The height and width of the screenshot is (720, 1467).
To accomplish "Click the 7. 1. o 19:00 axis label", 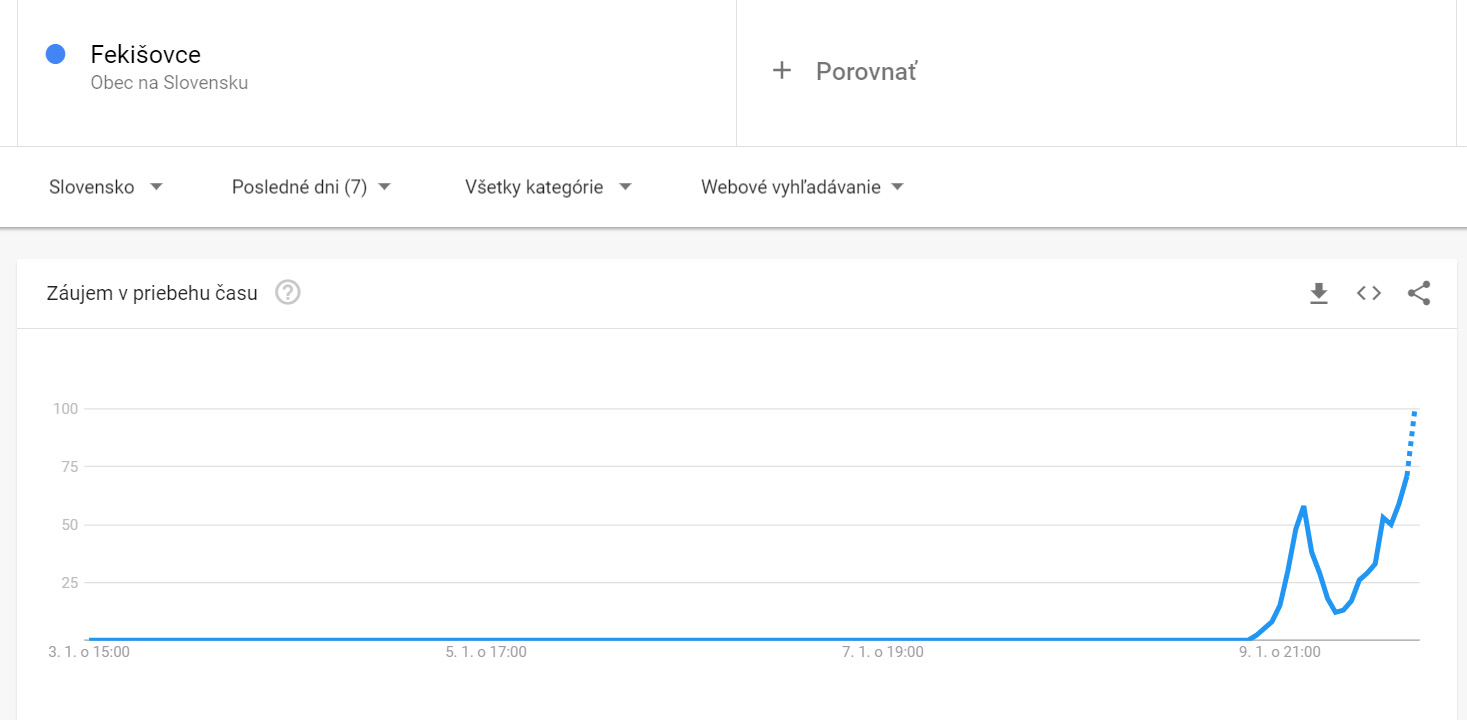I will point(883,652).
